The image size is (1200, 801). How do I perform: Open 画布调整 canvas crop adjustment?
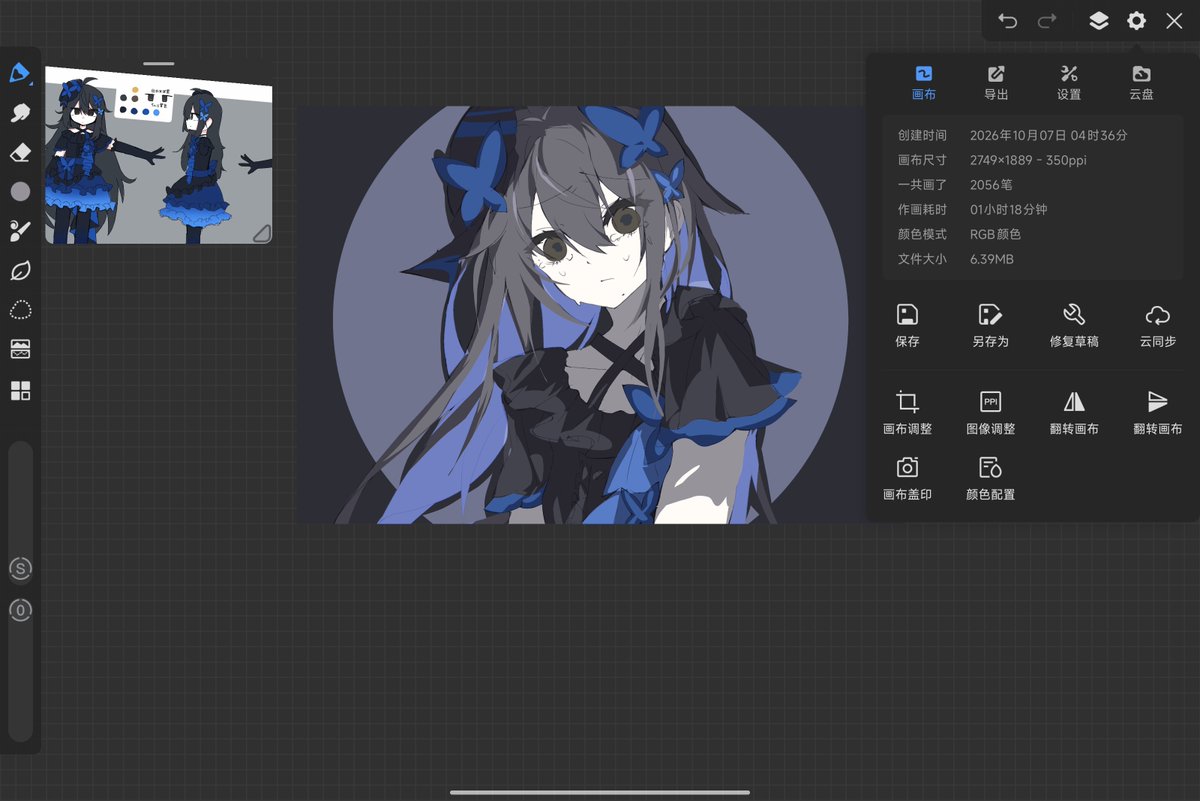(x=907, y=413)
